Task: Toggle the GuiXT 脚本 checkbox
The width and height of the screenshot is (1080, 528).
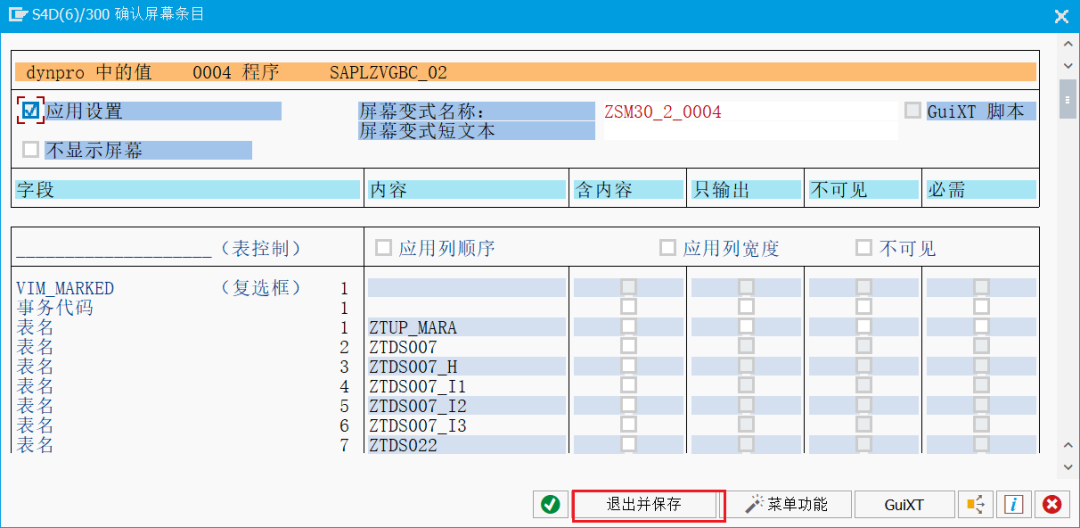Action: 913,110
